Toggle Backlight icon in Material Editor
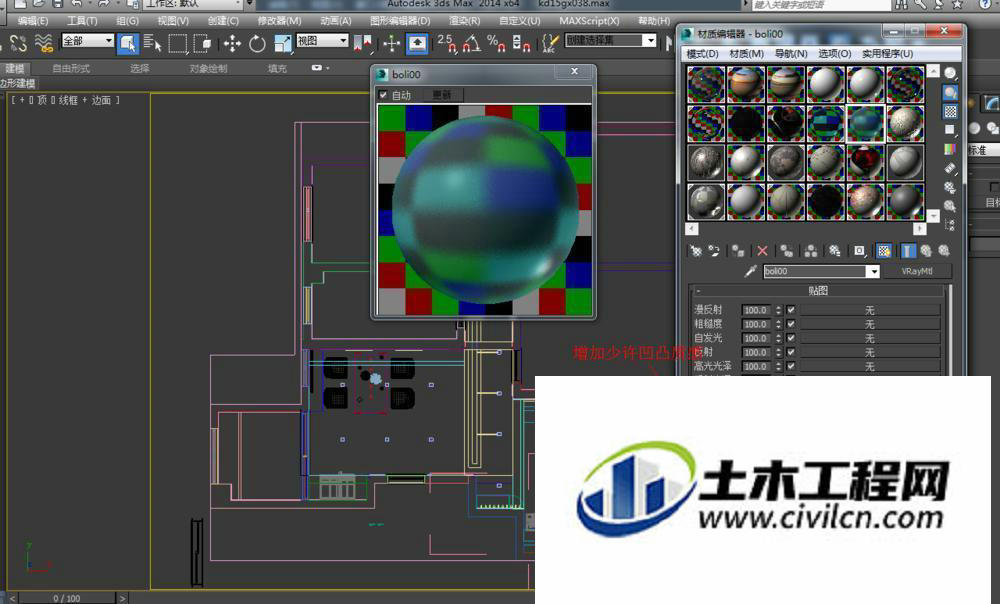The width and height of the screenshot is (1000, 604). coord(950,92)
